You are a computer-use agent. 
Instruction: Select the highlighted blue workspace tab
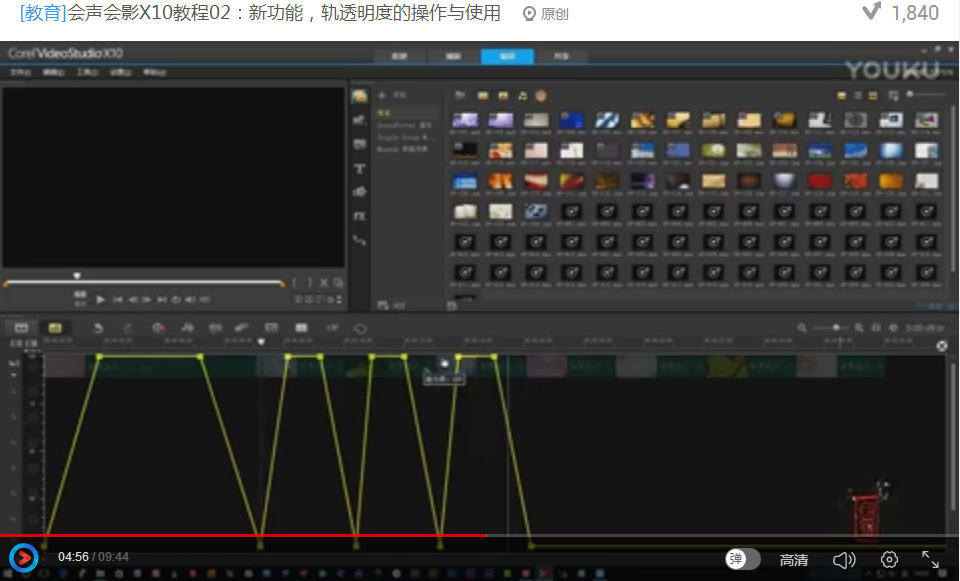(x=508, y=56)
